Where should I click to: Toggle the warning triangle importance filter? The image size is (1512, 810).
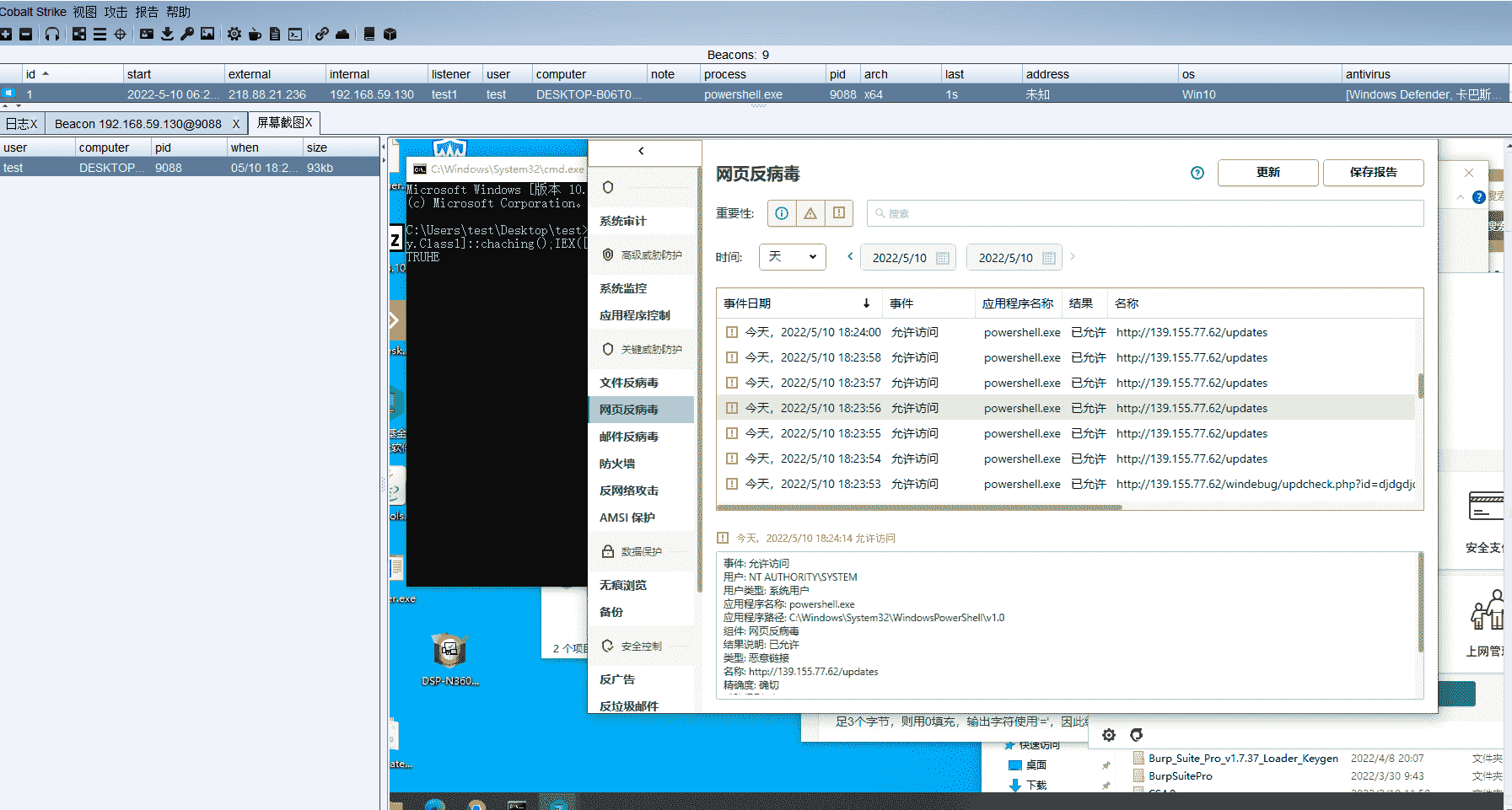pyautogui.click(x=810, y=213)
